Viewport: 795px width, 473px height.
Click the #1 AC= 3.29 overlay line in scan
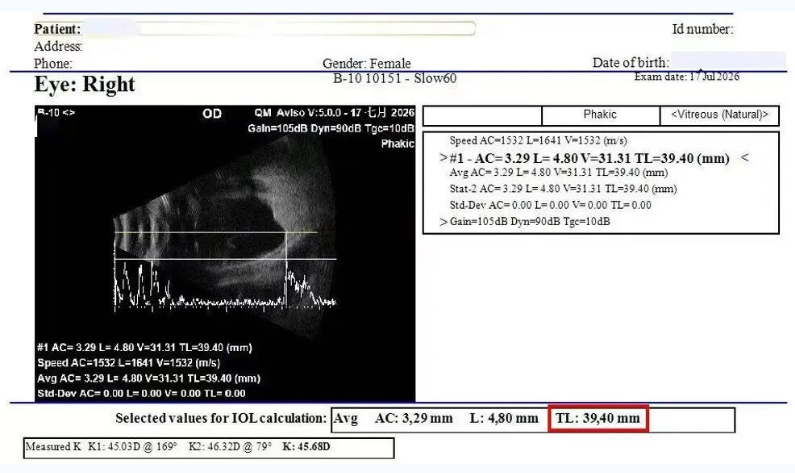[x=144, y=348]
